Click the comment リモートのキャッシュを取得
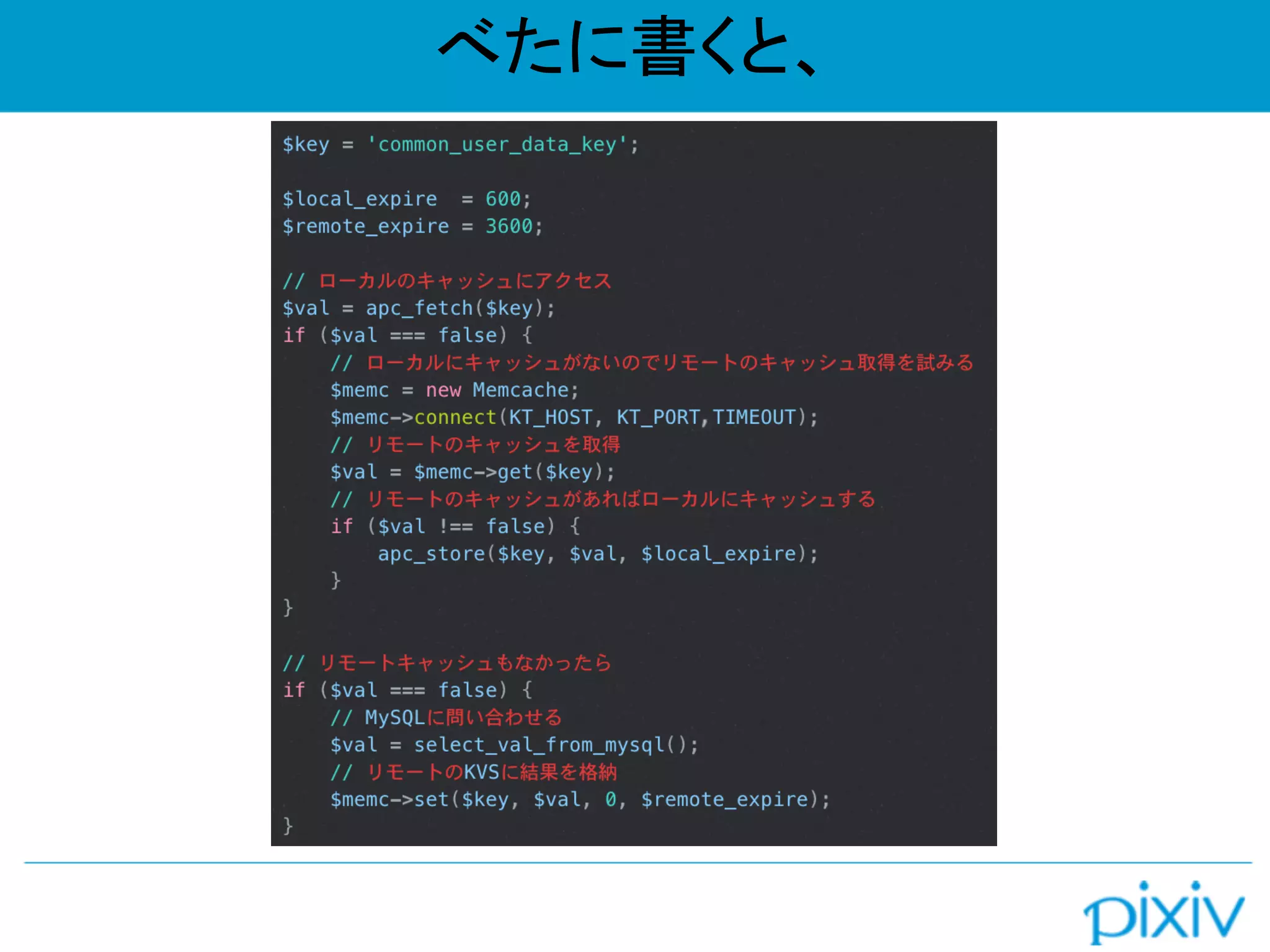The height and width of the screenshot is (952, 1270). click(x=475, y=445)
